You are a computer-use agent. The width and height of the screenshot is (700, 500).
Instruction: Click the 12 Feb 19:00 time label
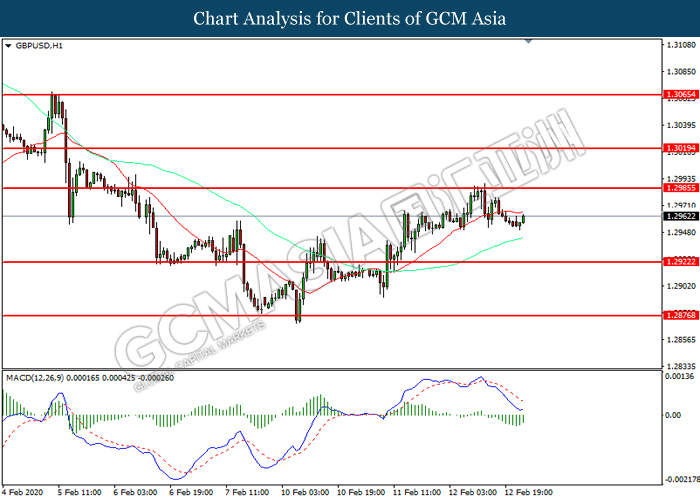pyautogui.click(x=529, y=492)
